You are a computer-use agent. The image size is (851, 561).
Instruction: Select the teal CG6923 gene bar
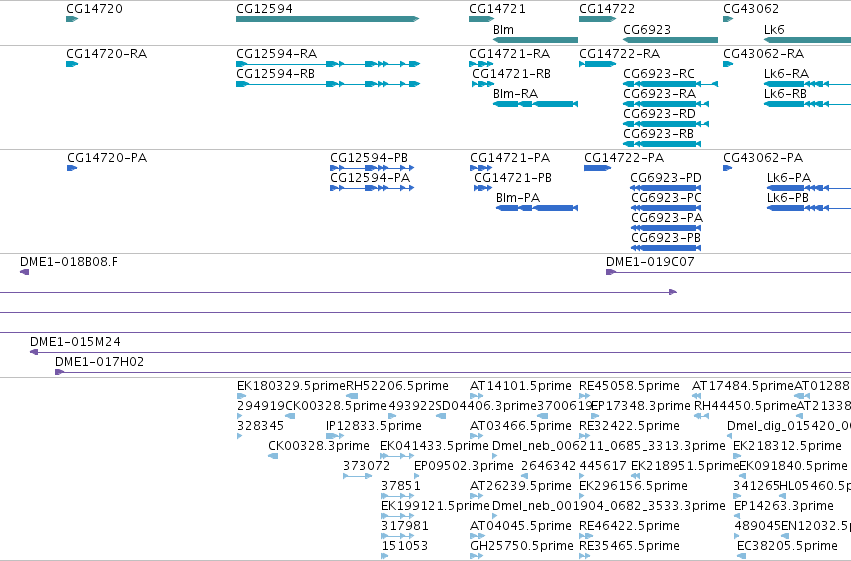click(x=670, y=40)
